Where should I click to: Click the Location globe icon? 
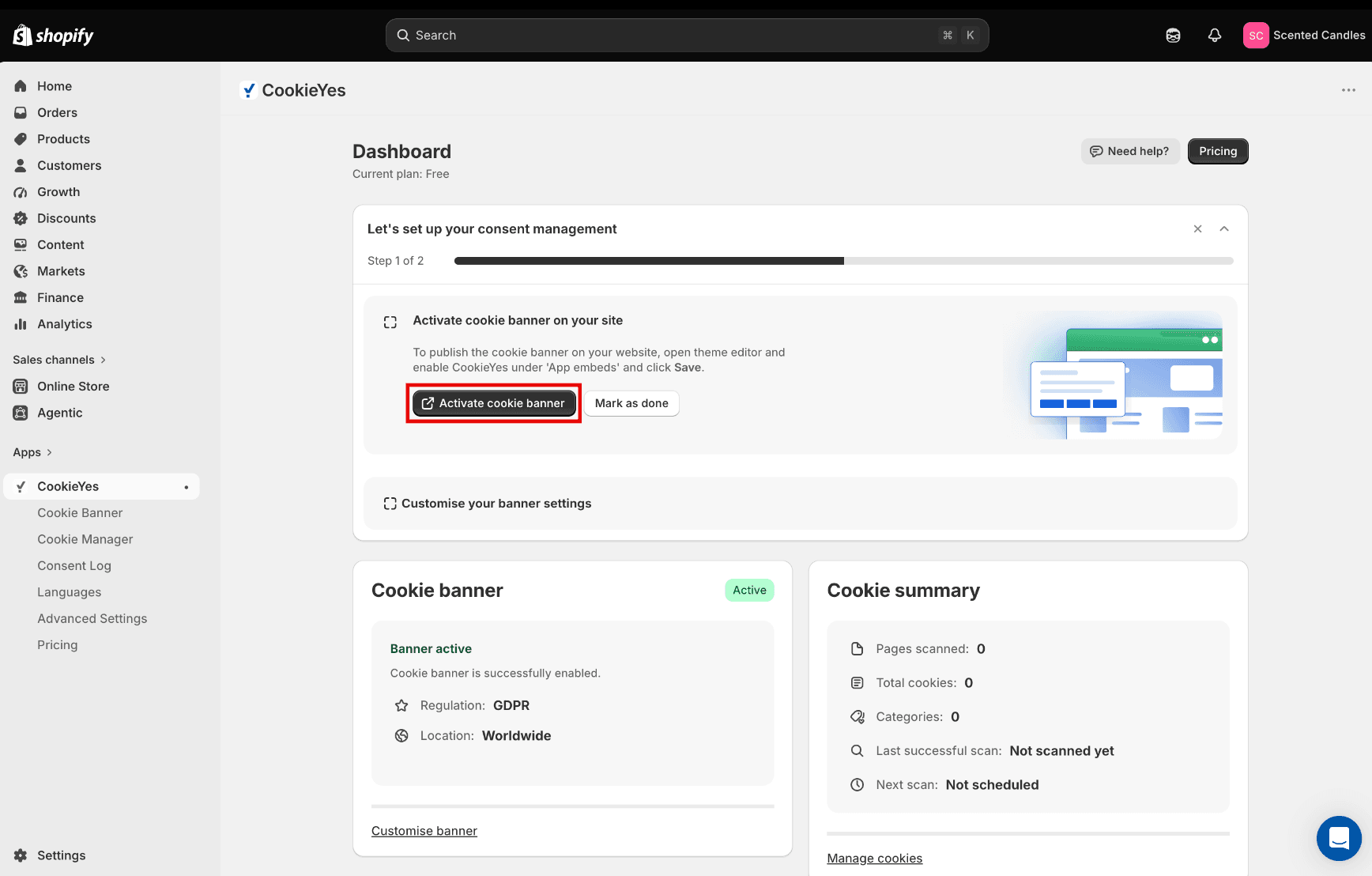coord(401,736)
